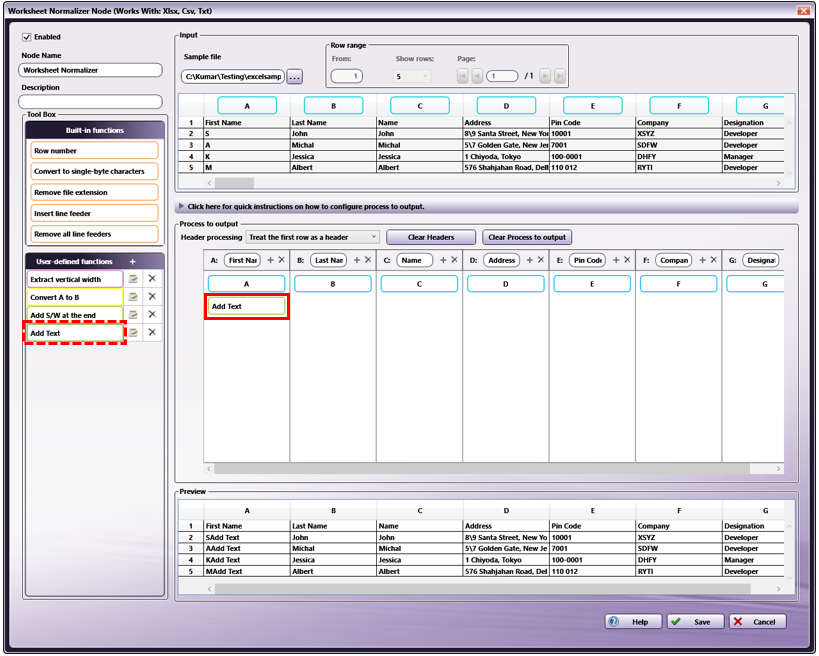The height and width of the screenshot is (656, 819).
Task: Remove output column E Pin Code
Action: point(627,260)
